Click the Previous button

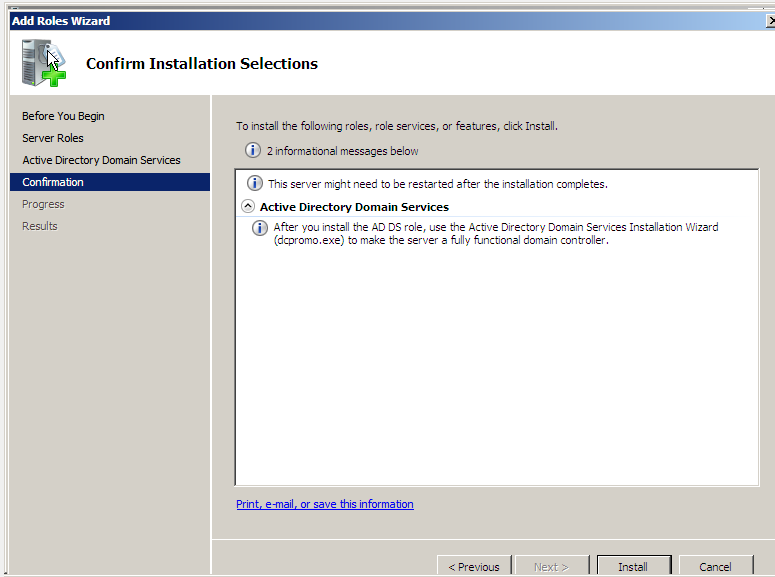(474, 566)
